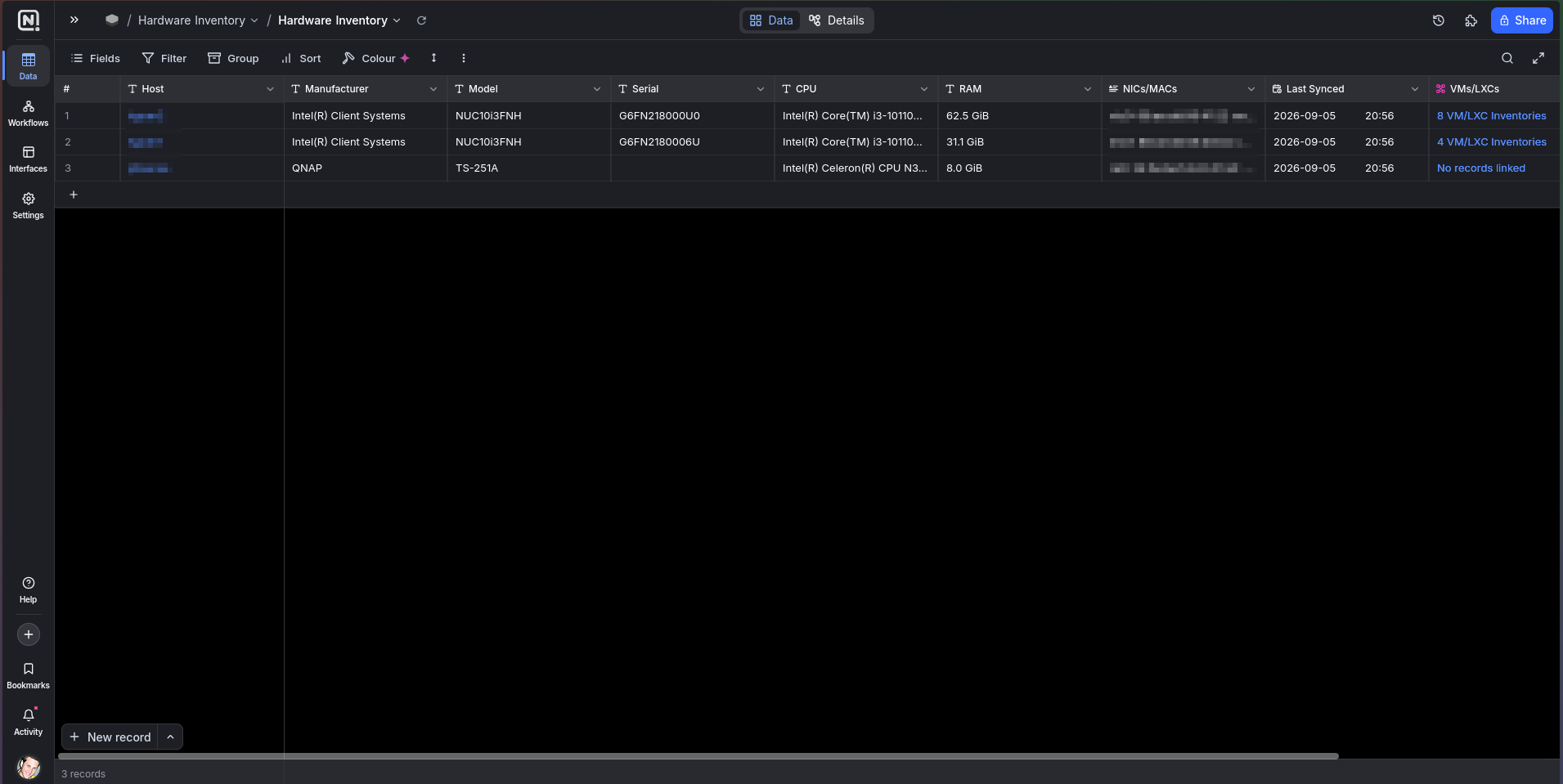Screen dimensions: 1563x784
Task: Open the Sort menu
Action: (x=301, y=58)
